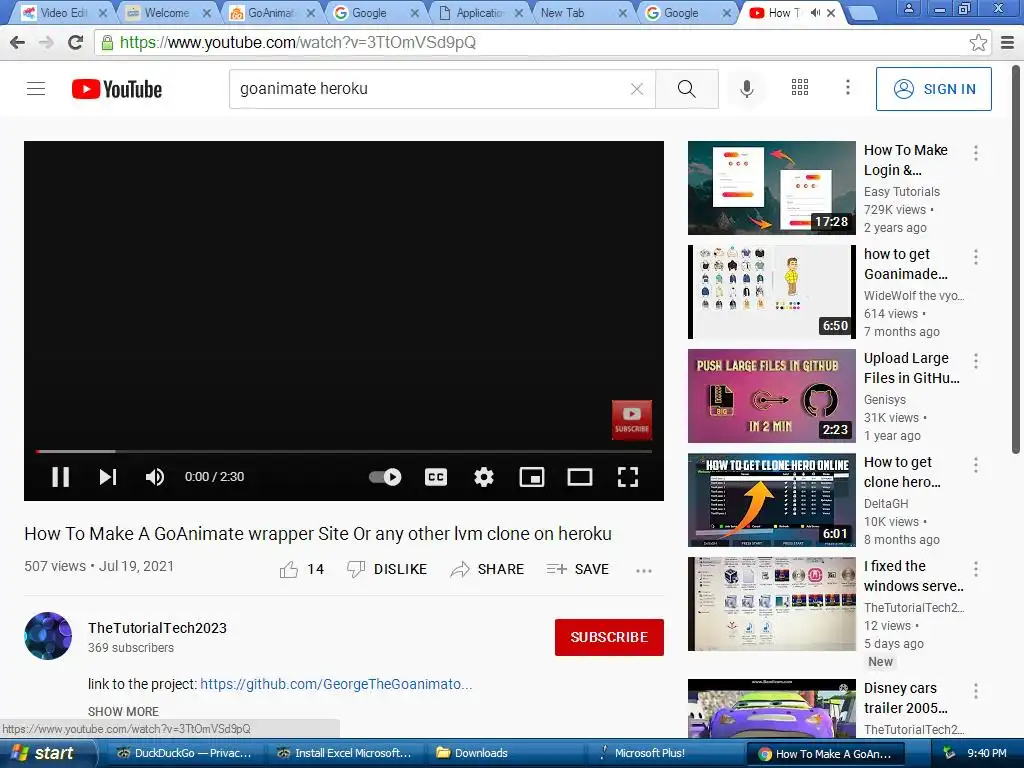Open 'How to get clone hero' title
Image resolution: width=1024 pixels, height=768 pixels.
pos(902,472)
